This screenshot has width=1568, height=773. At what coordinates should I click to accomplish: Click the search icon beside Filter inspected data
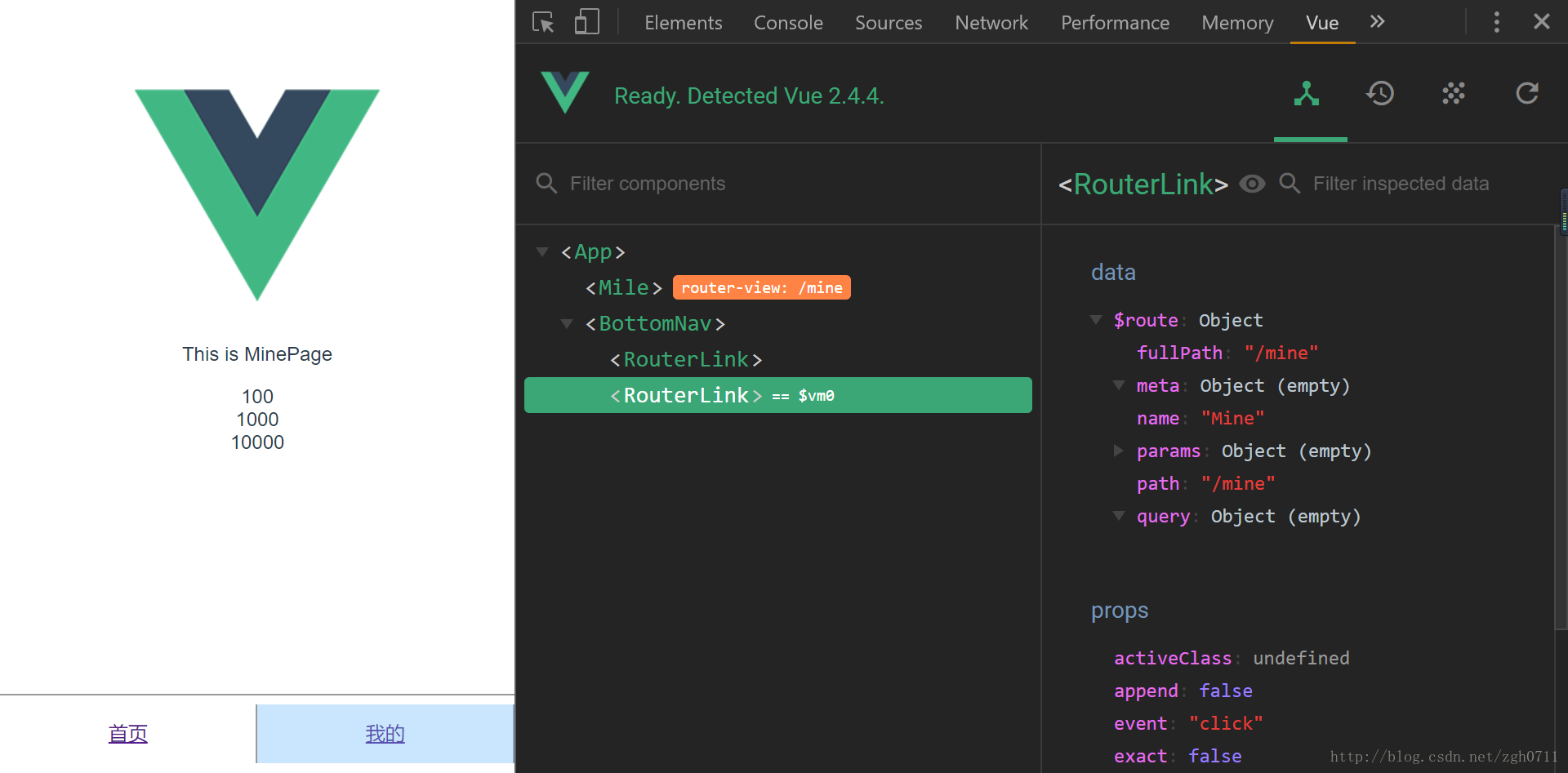(x=1290, y=184)
